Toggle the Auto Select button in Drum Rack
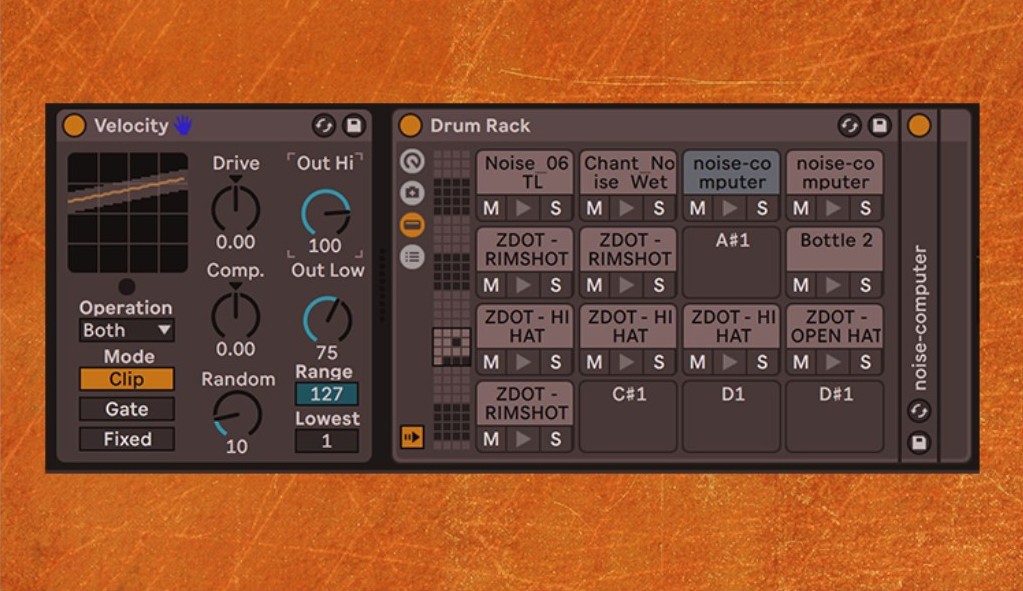The width and height of the screenshot is (1023, 591). [412, 436]
